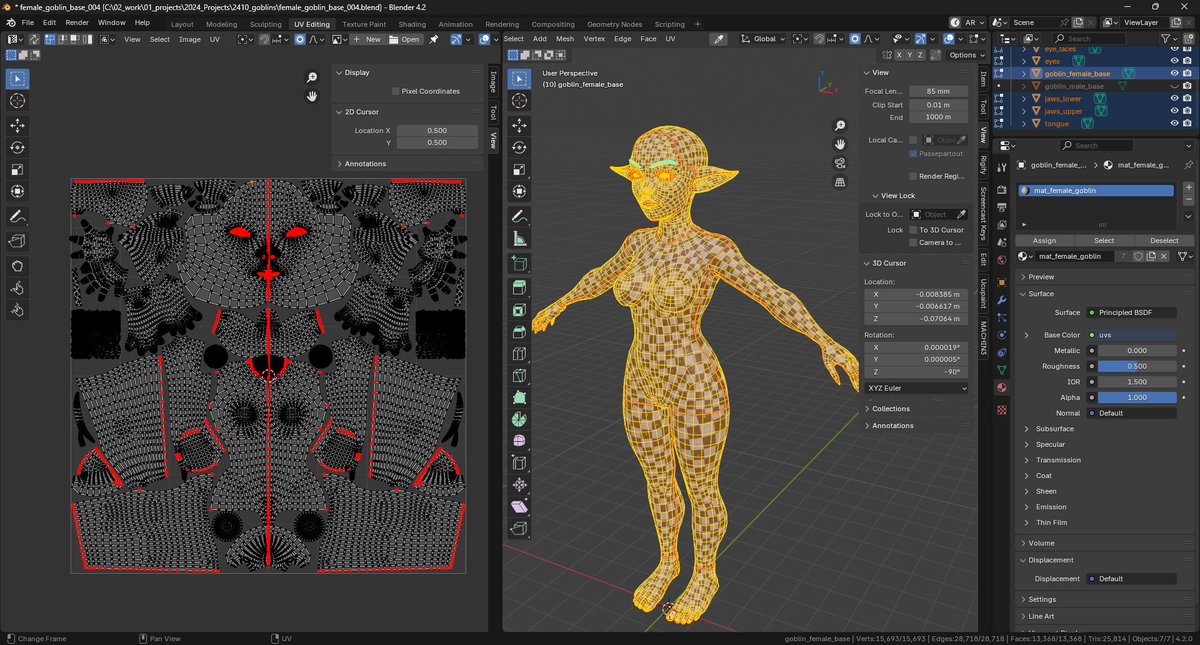
Task: Switch to the Geometry Nodes workspace tab
Action: (614, 24)
